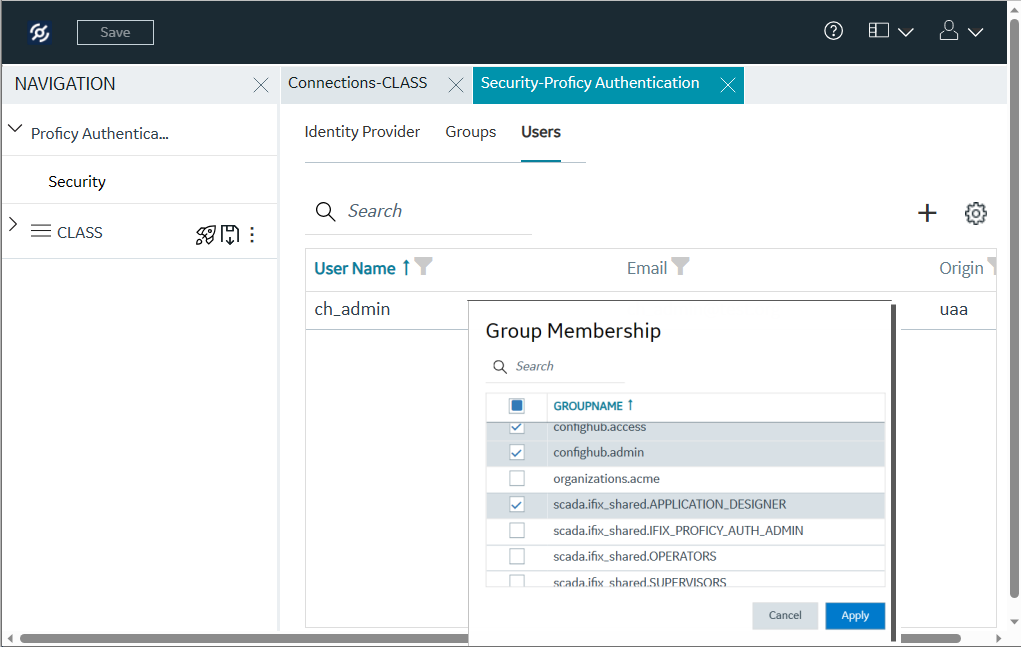Toggle the select-all groups checkbox
1021x647 pixels.
point(516,406)
